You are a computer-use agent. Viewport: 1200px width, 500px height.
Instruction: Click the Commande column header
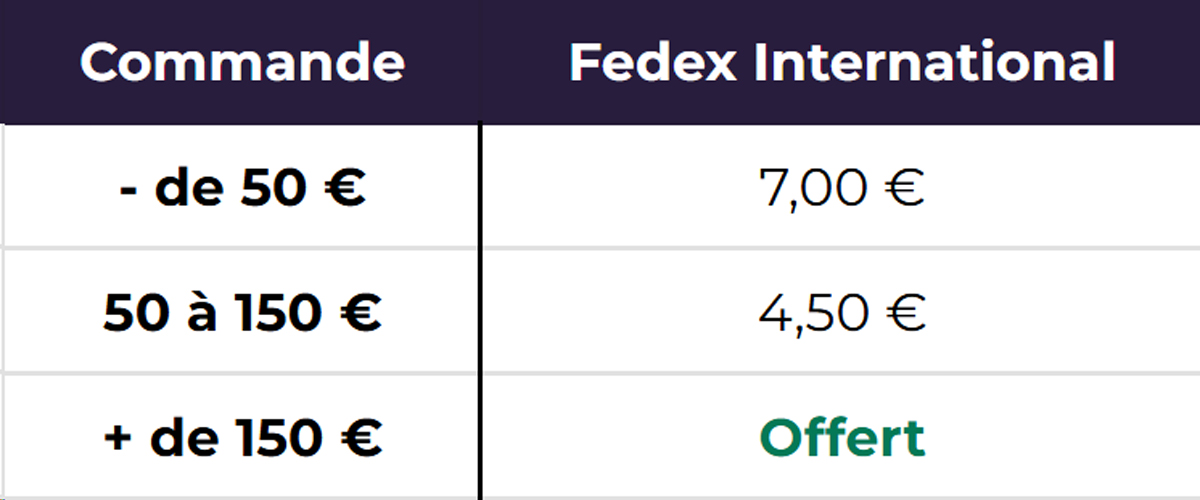(x=242, y=63)
